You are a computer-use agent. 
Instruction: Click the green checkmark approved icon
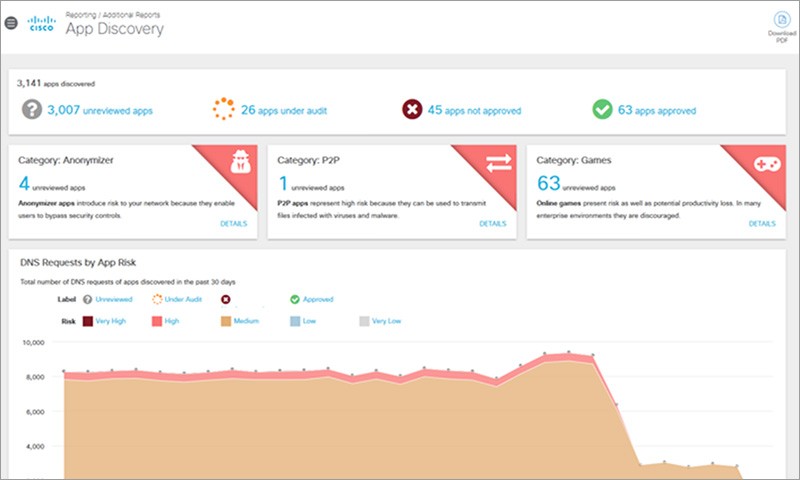(x=602, y=110)
